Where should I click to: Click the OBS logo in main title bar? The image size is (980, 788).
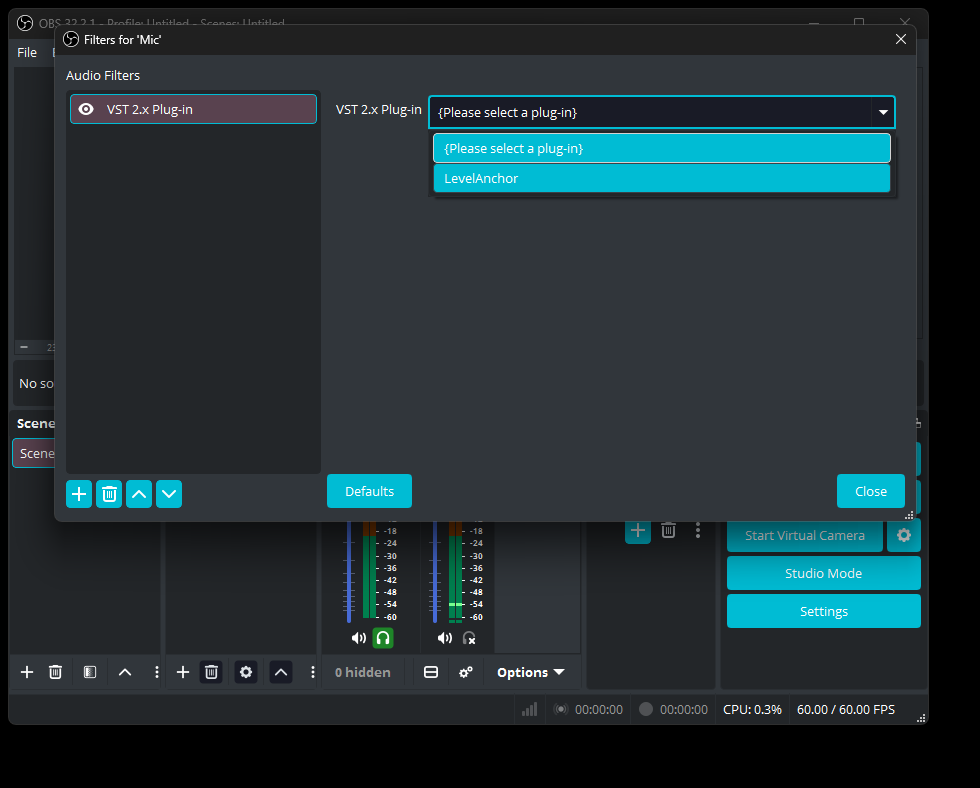(x=25, y=23)
